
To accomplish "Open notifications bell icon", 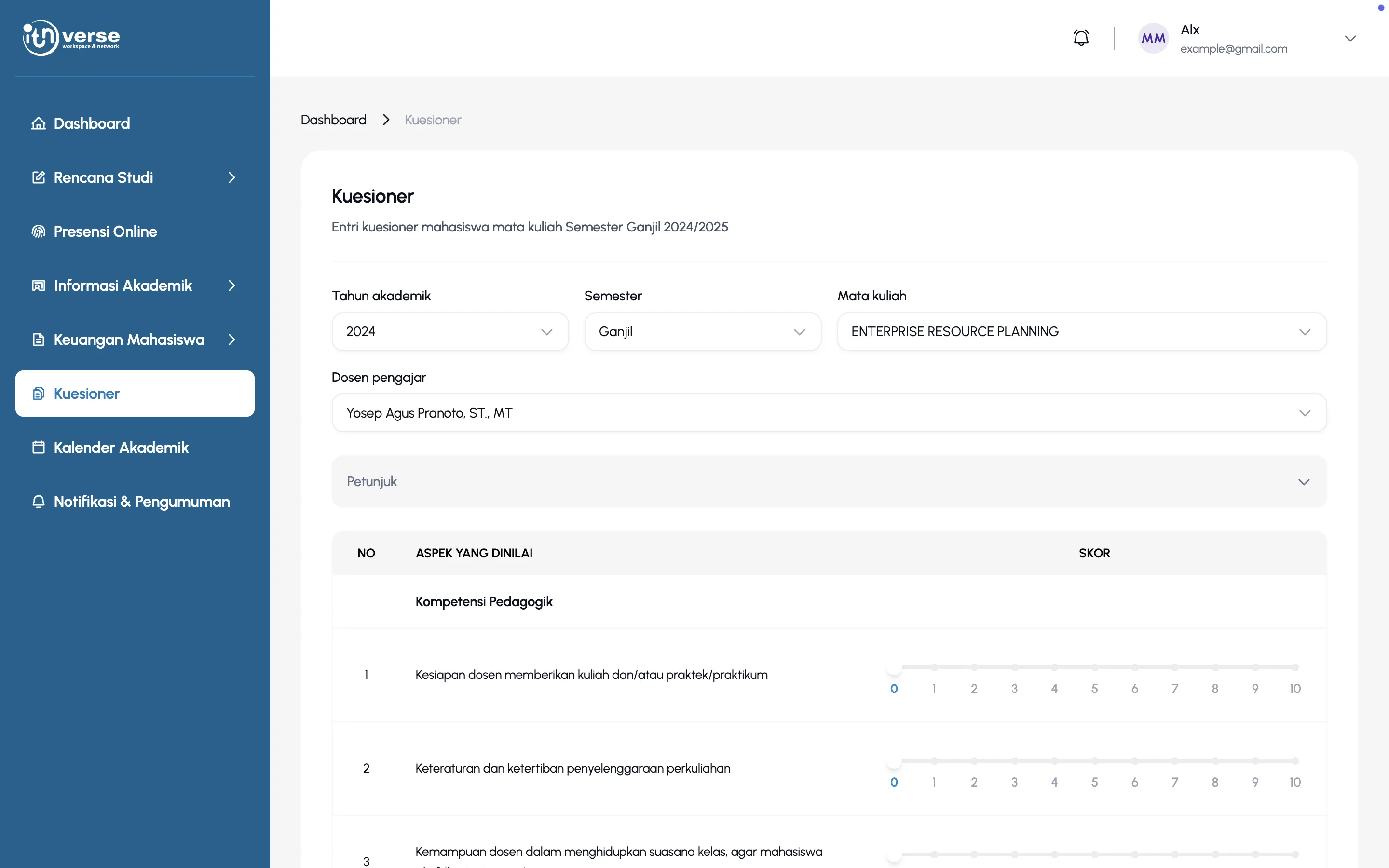I will point(1081,38).
